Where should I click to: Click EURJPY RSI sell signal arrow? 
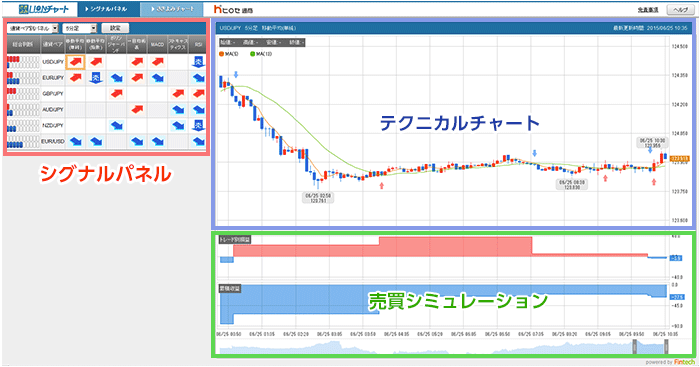point(198,78)
